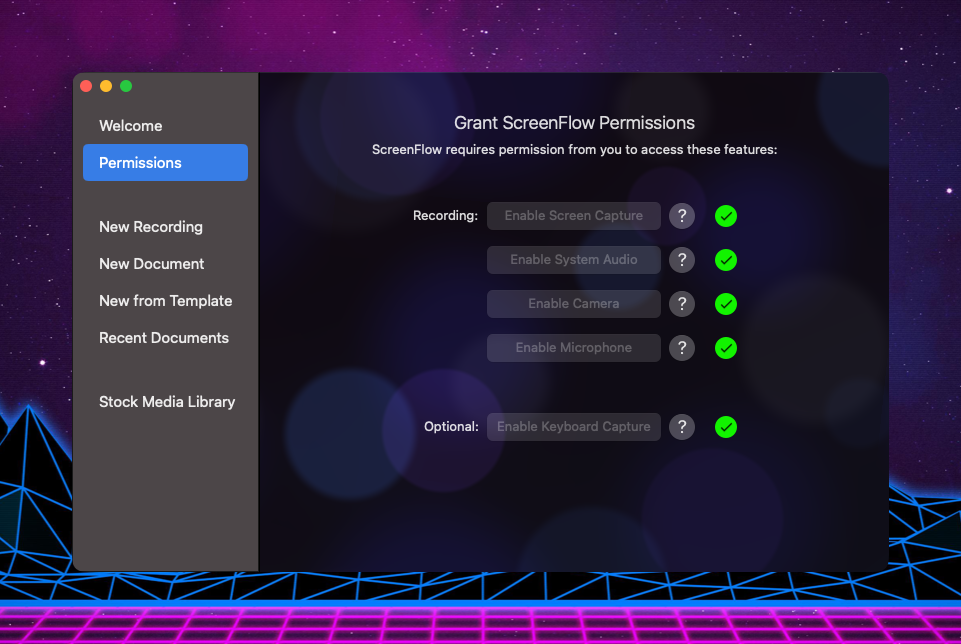
Task: Click the Grant ScreenFlow Permissions heading
Action: pyautogui.click(x=574, y=123)
